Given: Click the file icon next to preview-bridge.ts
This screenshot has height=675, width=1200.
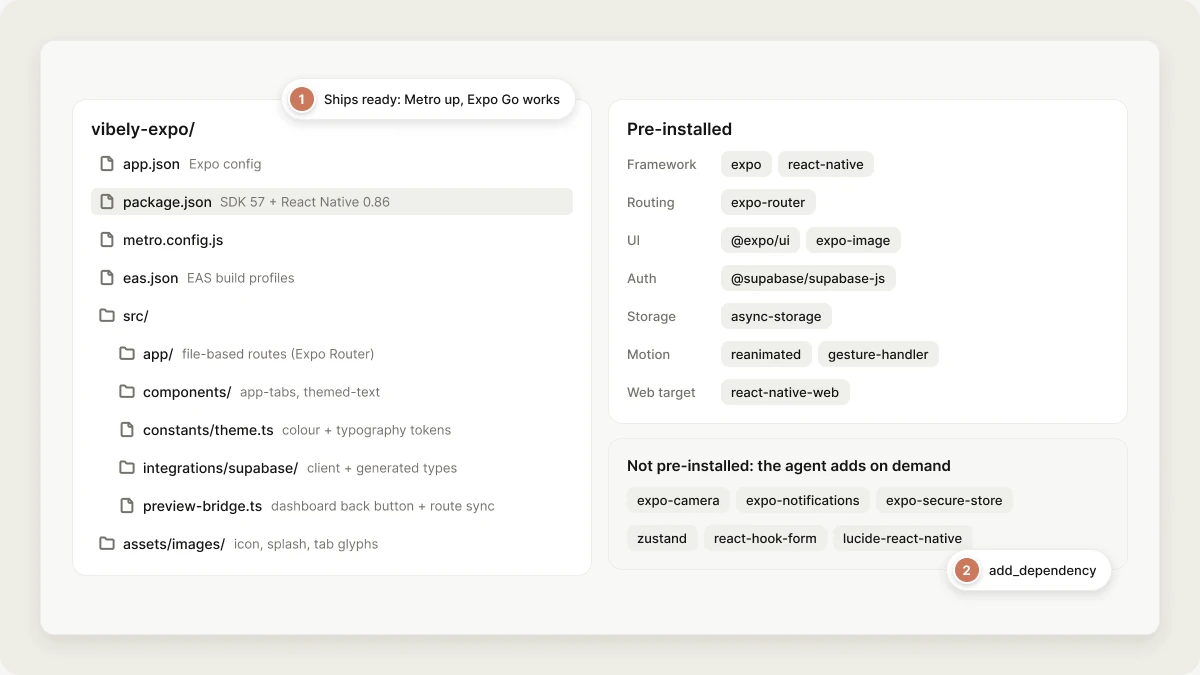Looking at the screenshot, I should pos(127,506).
